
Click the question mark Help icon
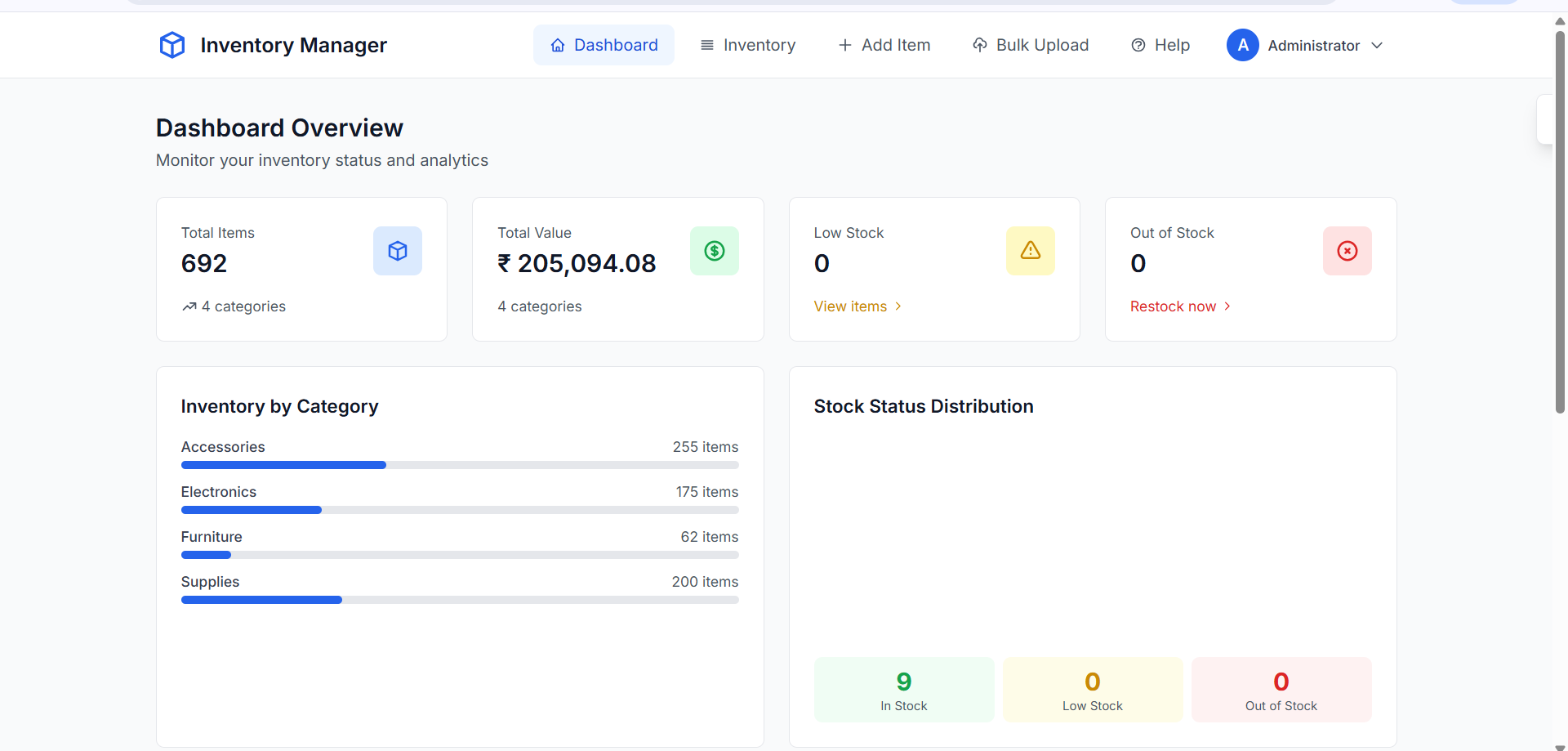[1138, 45]
